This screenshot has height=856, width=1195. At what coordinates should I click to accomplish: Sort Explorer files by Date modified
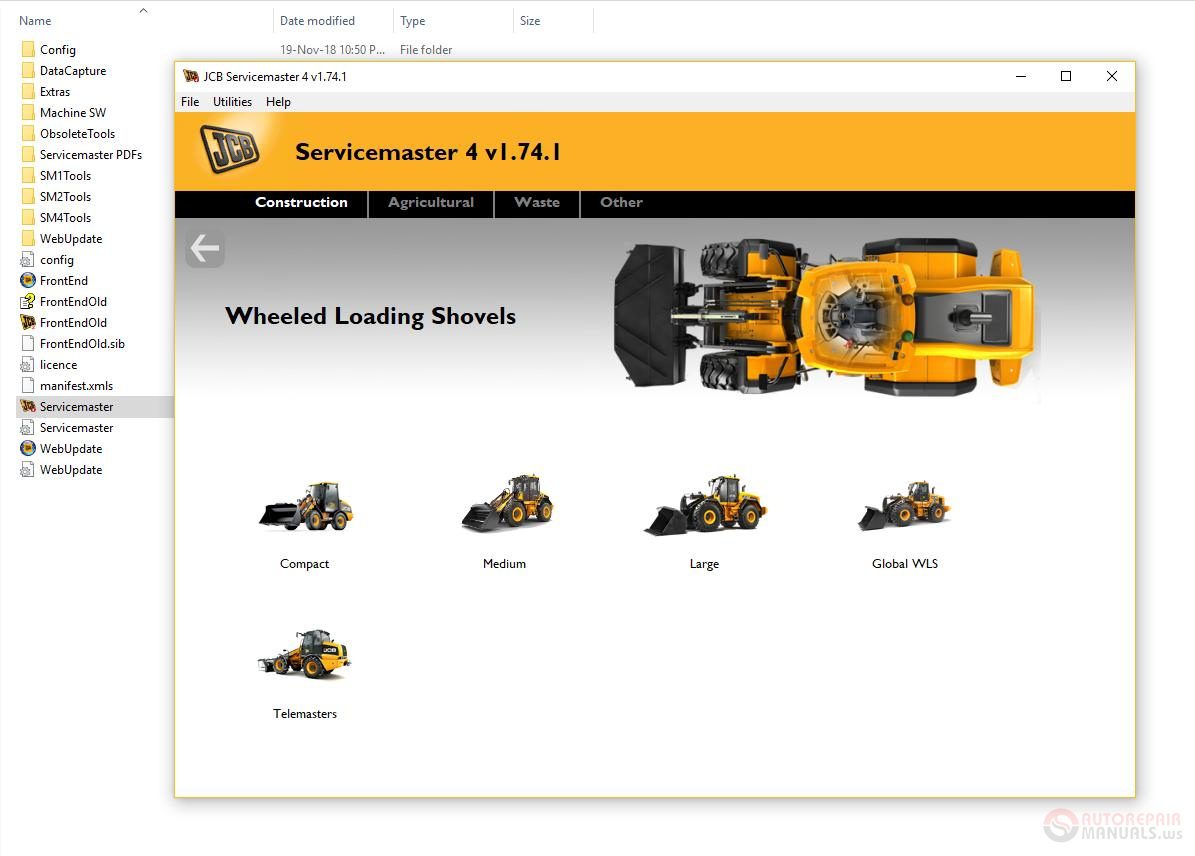(x=317, y=21)
